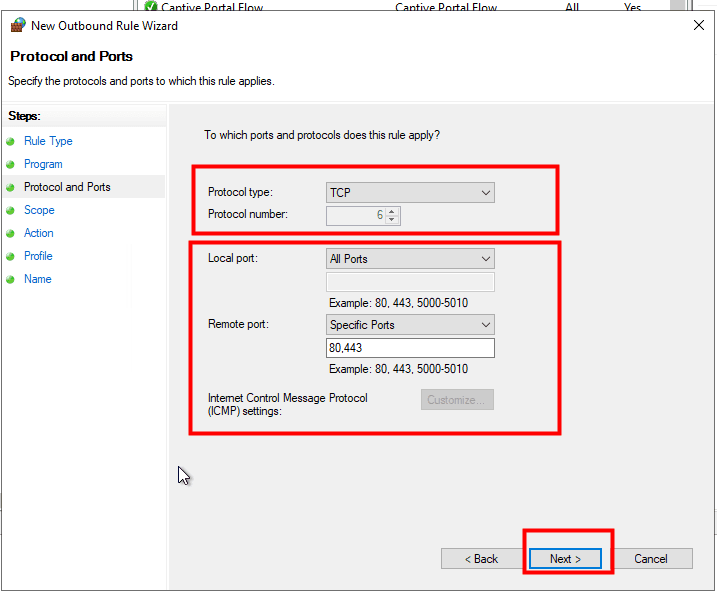Select Protocol and Ports step in sidebar

point(67,187)
